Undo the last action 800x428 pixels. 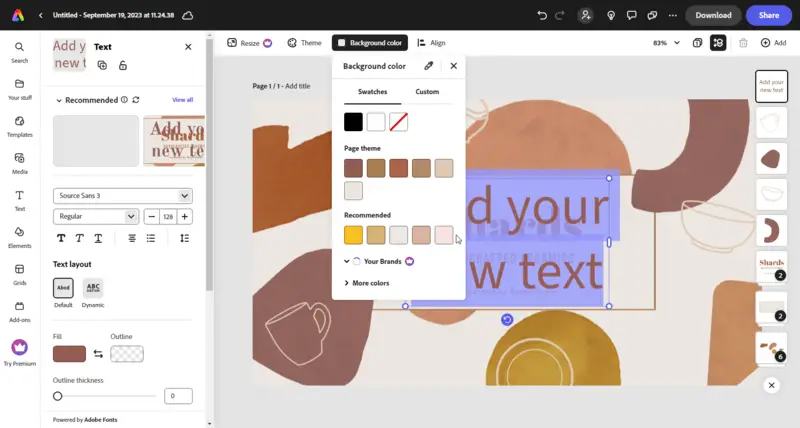542,15
